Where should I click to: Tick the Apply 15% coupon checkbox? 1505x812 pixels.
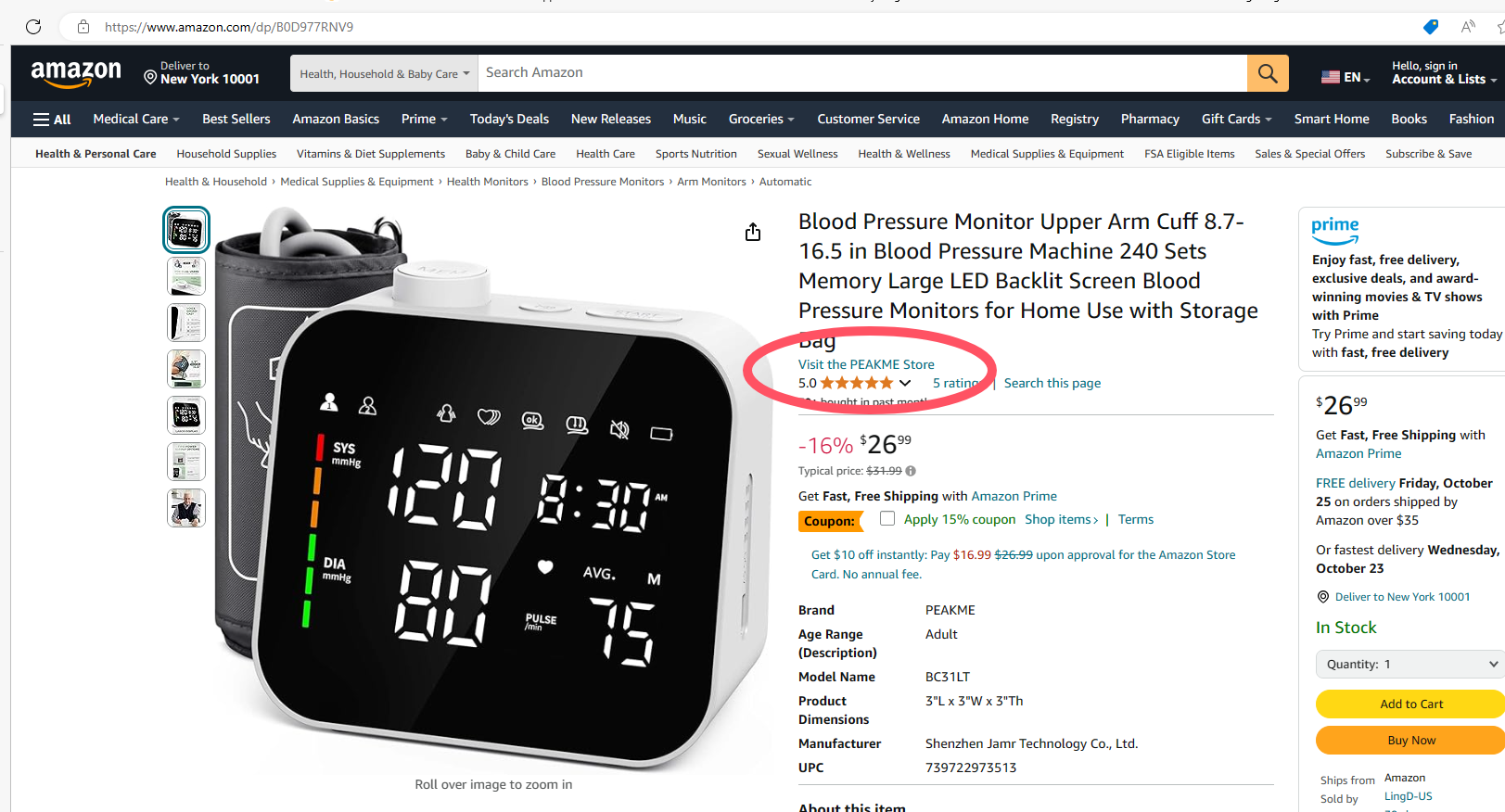pyautogui.click(x=887, y=519)
